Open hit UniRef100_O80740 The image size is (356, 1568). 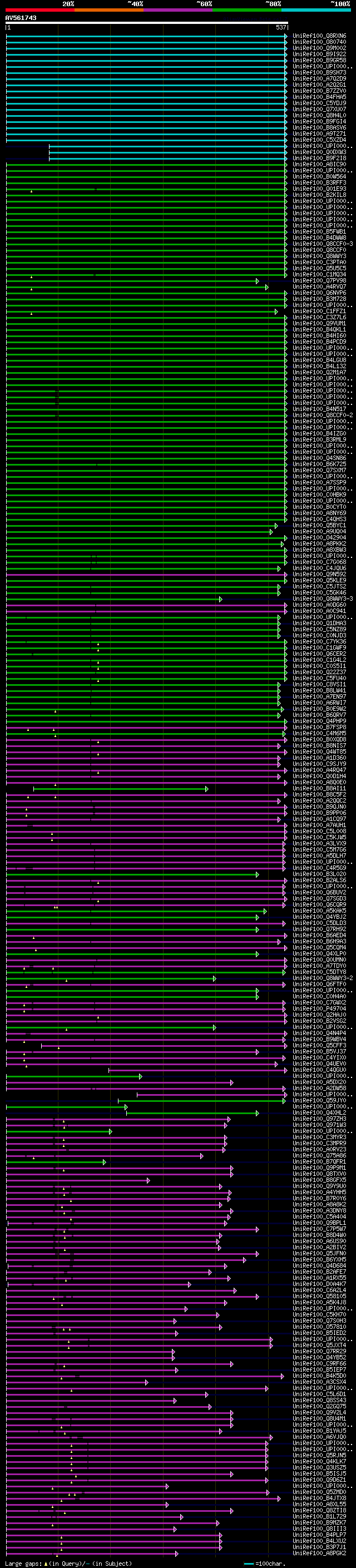point(319,42)
